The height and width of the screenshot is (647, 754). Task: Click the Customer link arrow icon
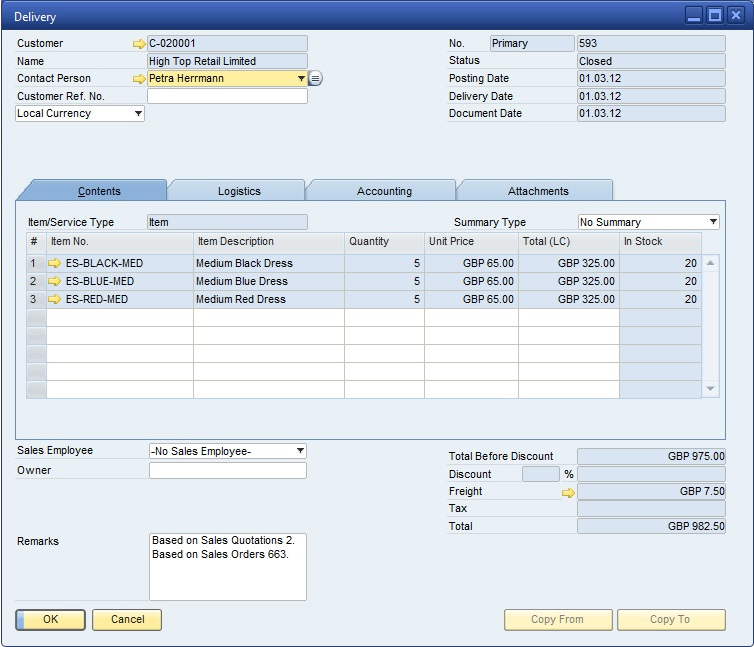pyautogui.click(x=138, y=44)
